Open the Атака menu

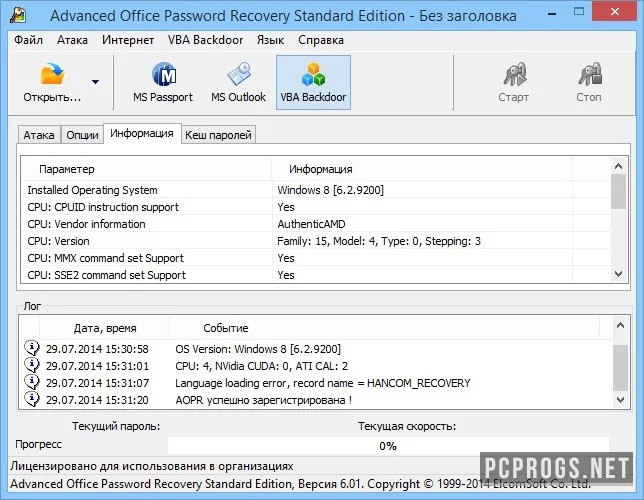click(72, 40)
